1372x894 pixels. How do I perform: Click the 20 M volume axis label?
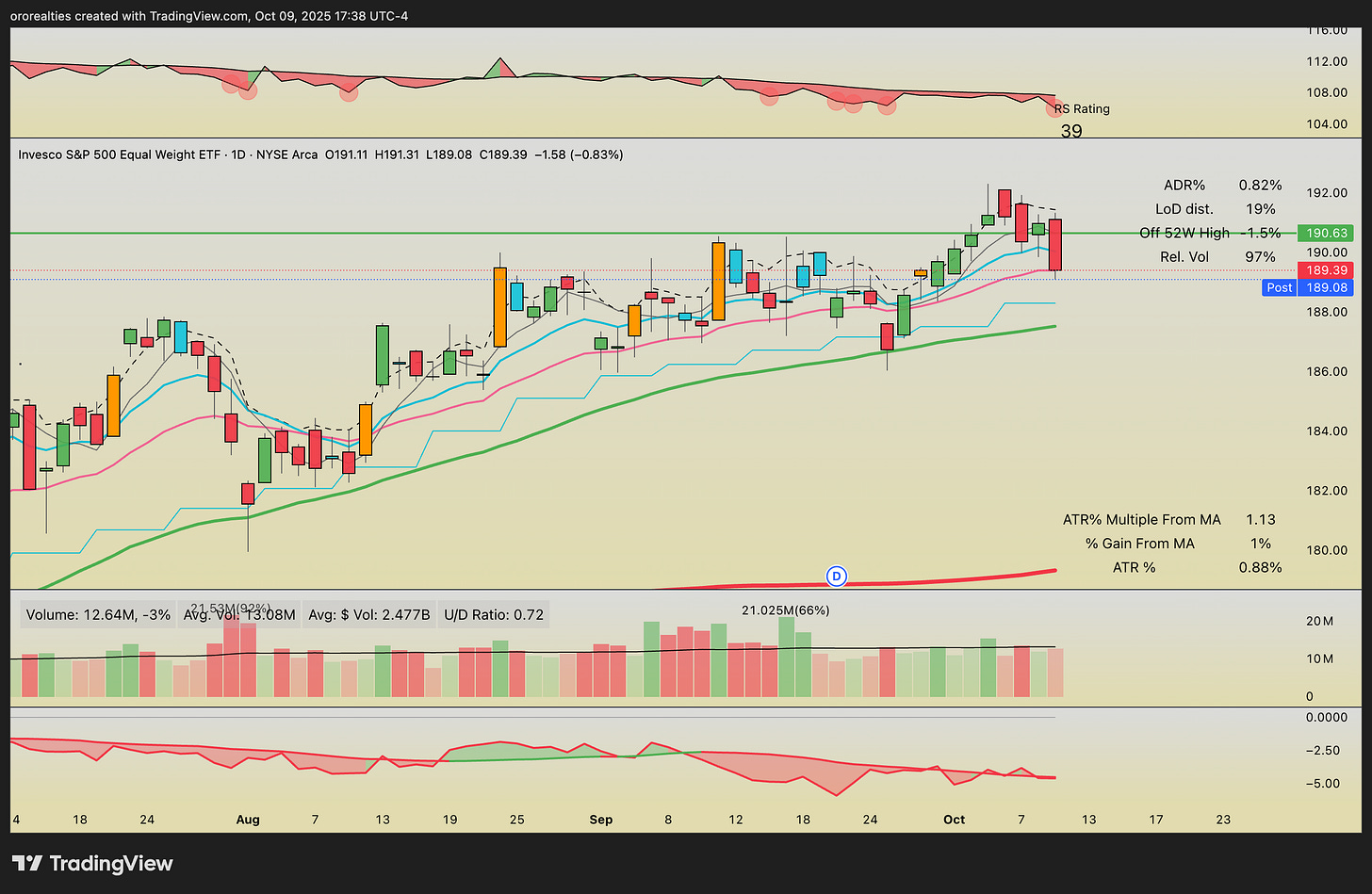tap(1319, 622)
